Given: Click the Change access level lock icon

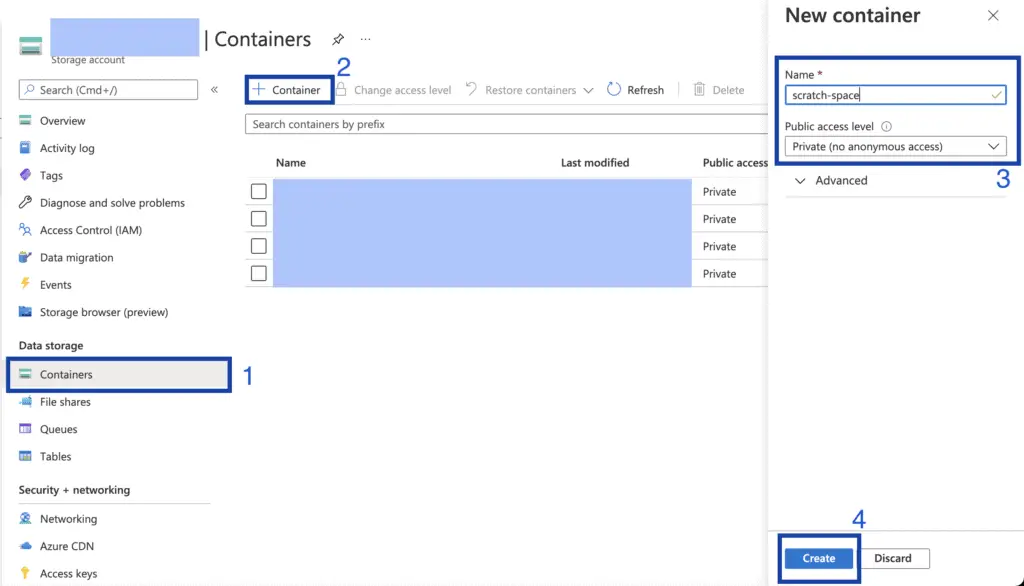Looking at the screenshot, I should click(x=341, y=90).
